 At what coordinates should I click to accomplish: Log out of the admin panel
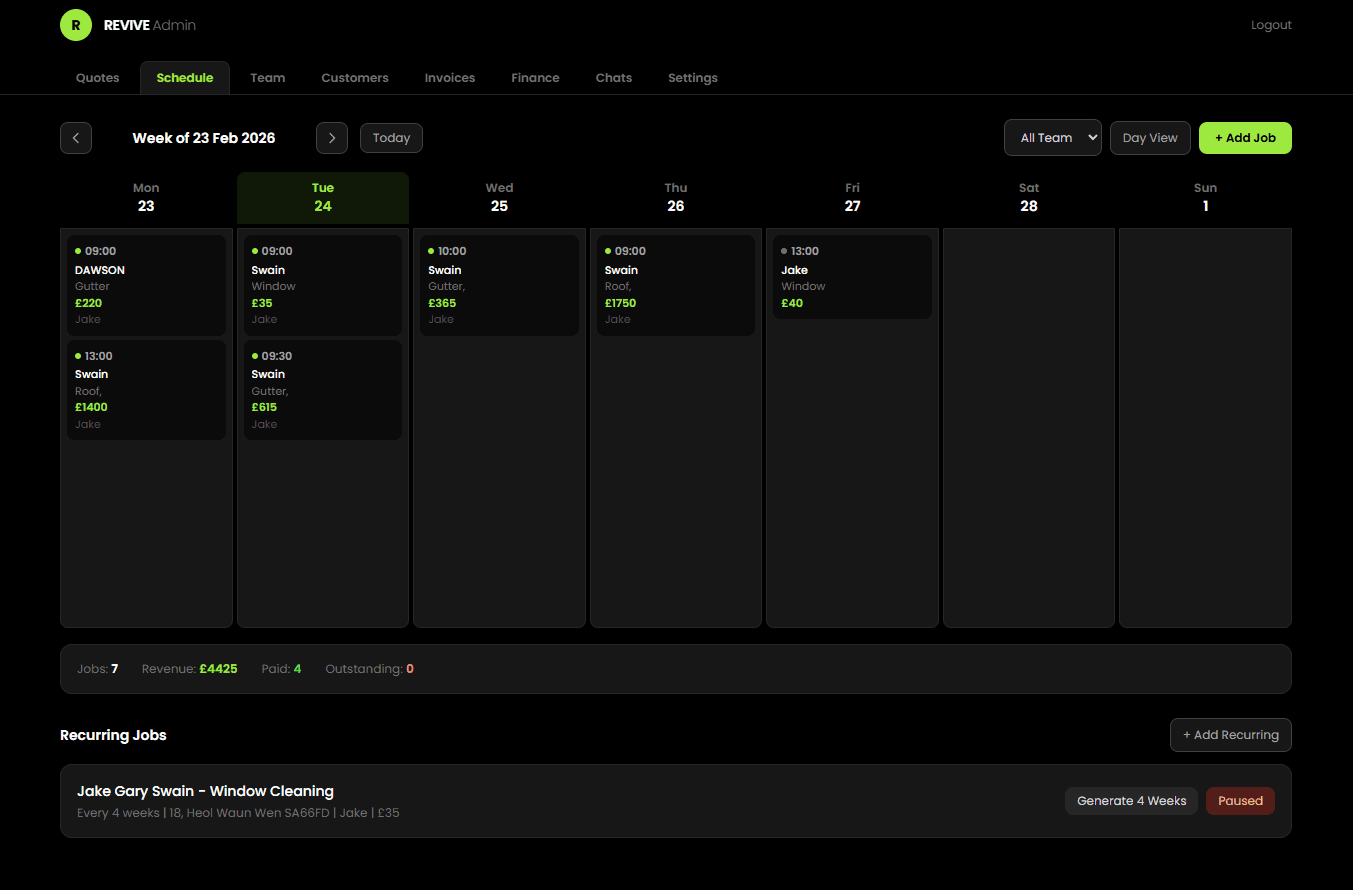click(1271, 24)
